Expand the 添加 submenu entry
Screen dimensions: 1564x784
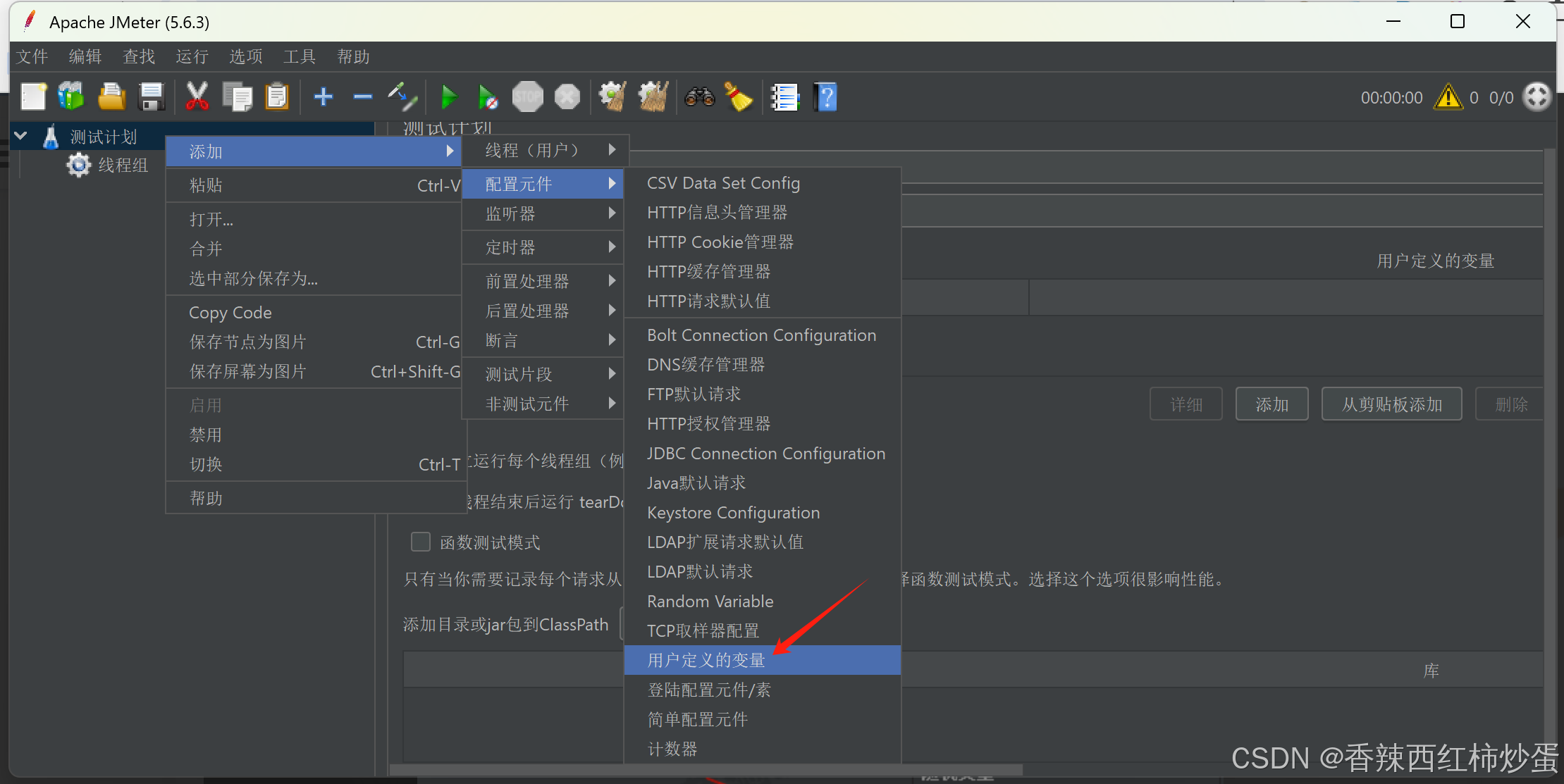[314, 151]
